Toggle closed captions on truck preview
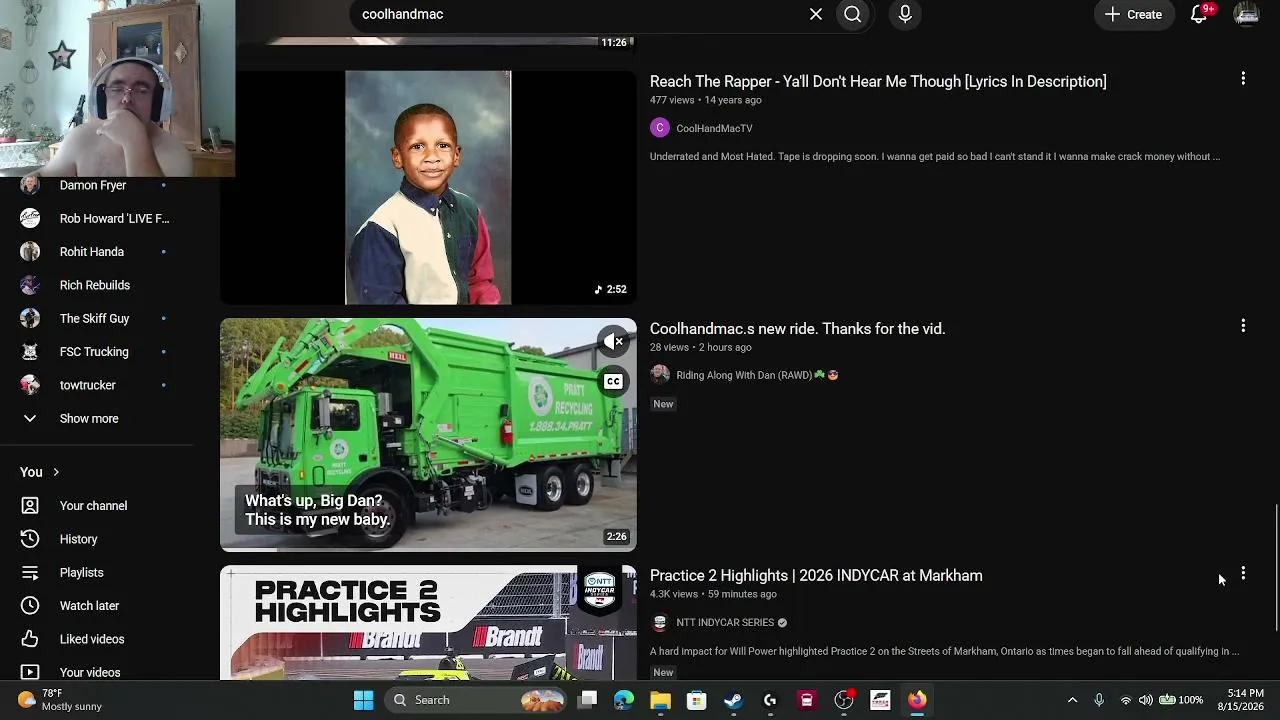The image size is (1280, 720). pos(613,381)
